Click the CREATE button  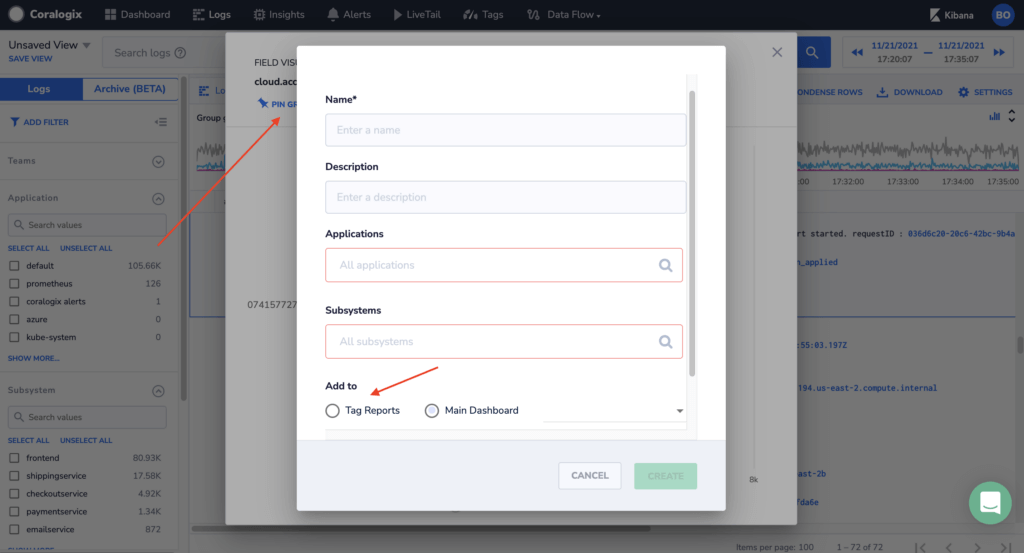coord(665,476)
